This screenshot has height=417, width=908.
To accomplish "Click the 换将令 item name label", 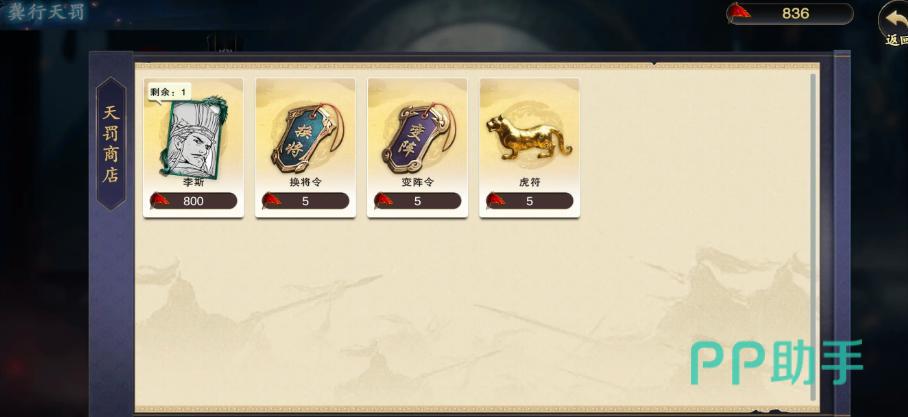I will [305, 182].
